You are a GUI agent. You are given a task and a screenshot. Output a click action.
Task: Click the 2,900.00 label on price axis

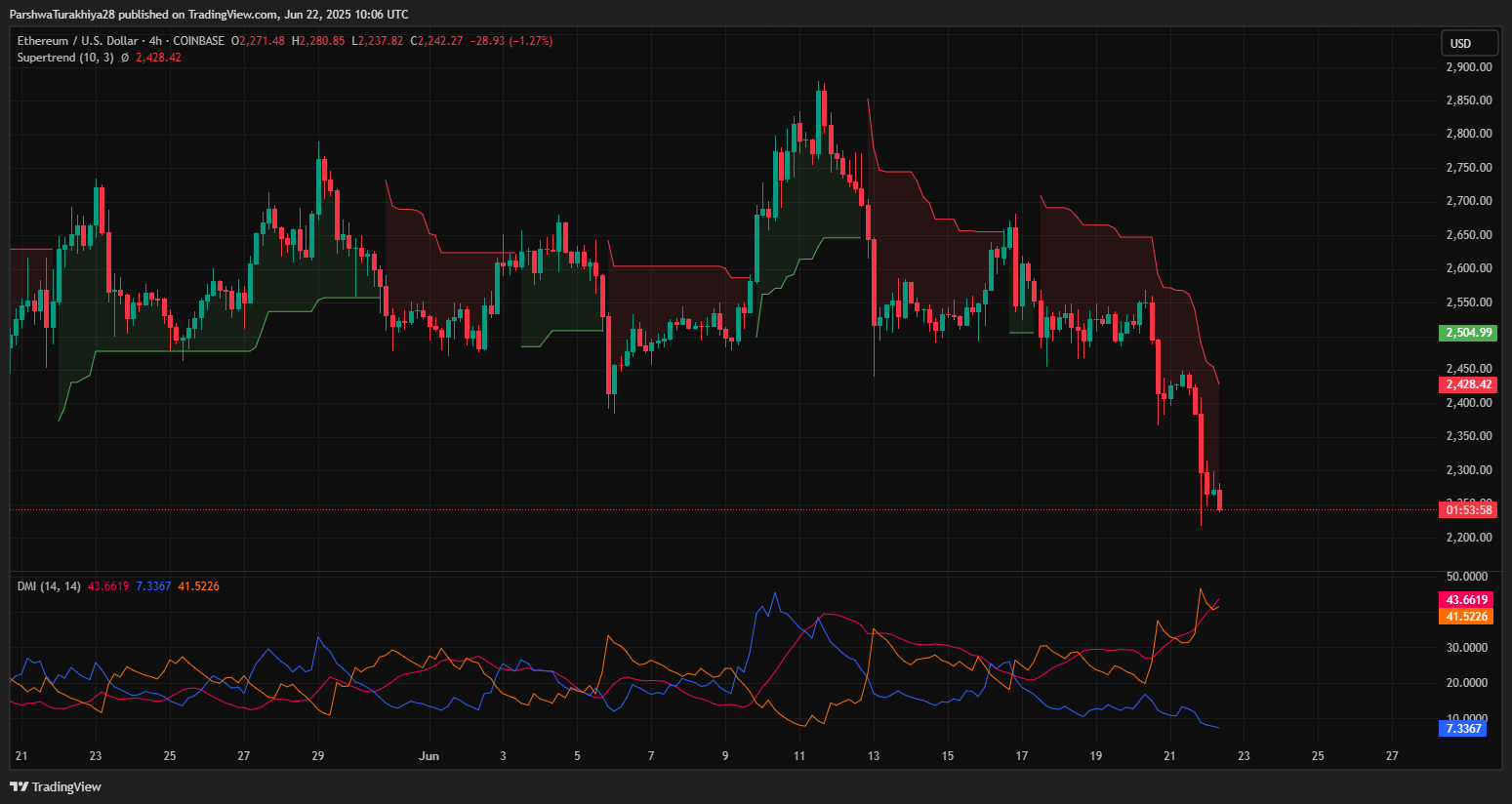pos(1468,67)
